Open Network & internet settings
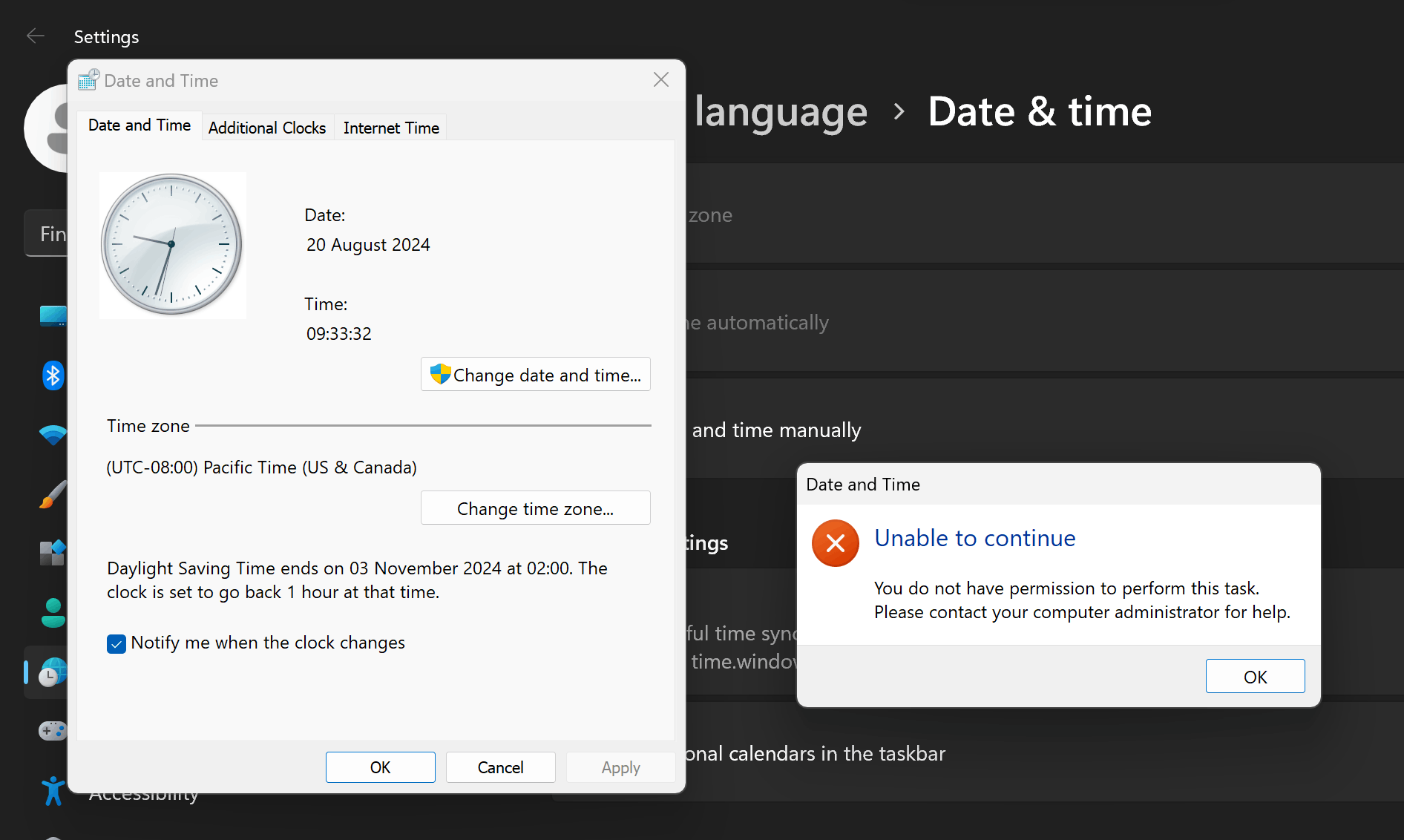Image resolution: width=1404 pixels, height=840 pixels. coord(53,435)
